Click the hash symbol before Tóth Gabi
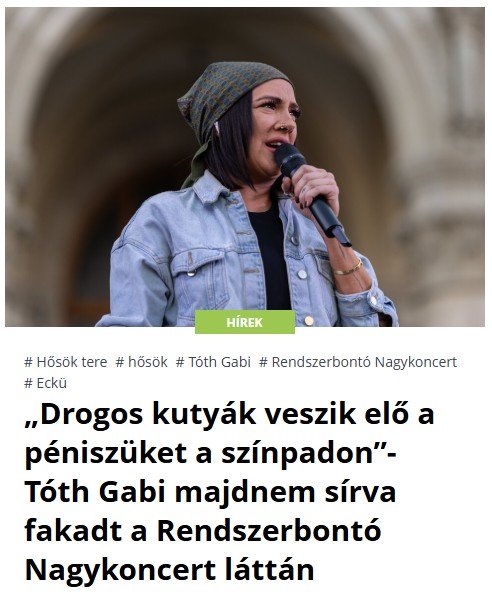 coord(180,362)
